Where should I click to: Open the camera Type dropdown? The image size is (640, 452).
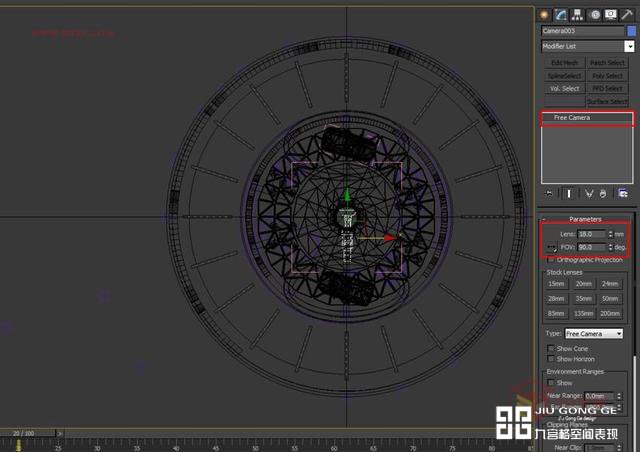click(594, 333)
